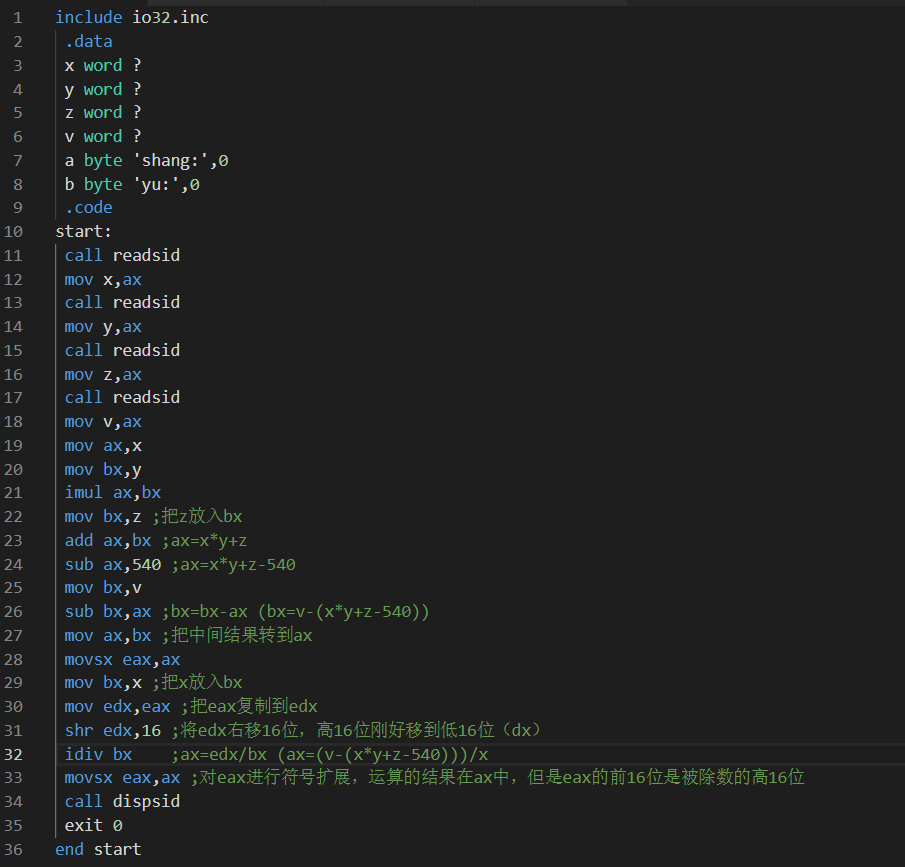This screenshot has height=867, width=905.
Task: Click comment ';把中间结果转到ax'
Action: point(237,636)
